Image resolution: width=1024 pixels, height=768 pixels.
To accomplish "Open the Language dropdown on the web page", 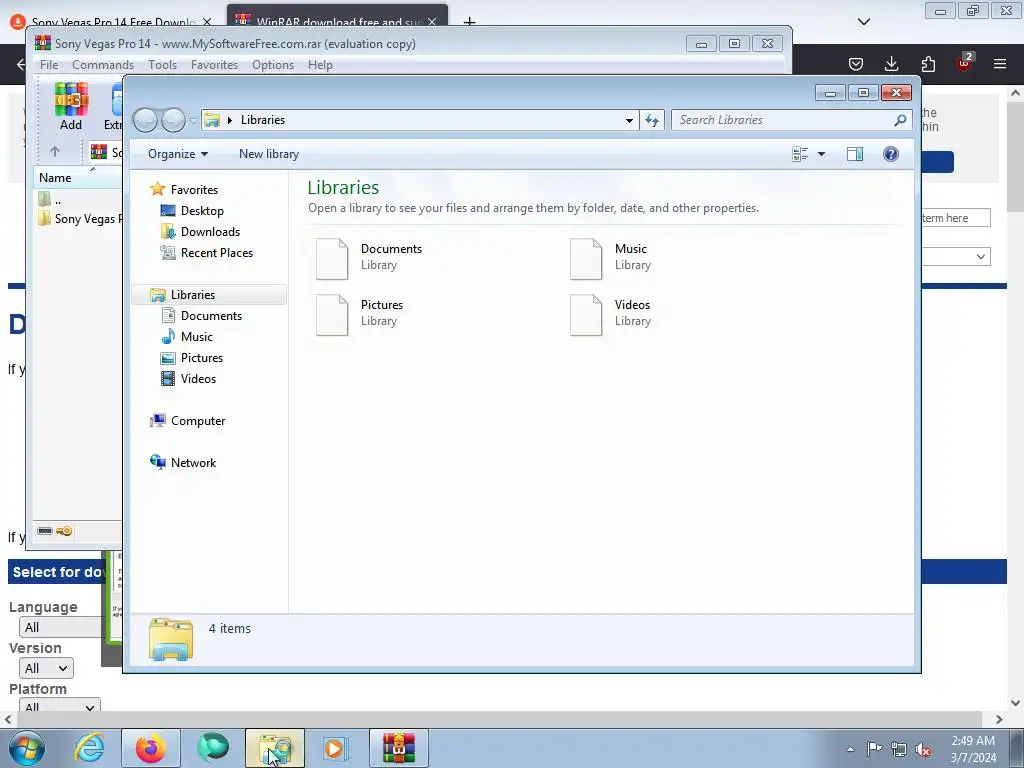I will 60,627.
